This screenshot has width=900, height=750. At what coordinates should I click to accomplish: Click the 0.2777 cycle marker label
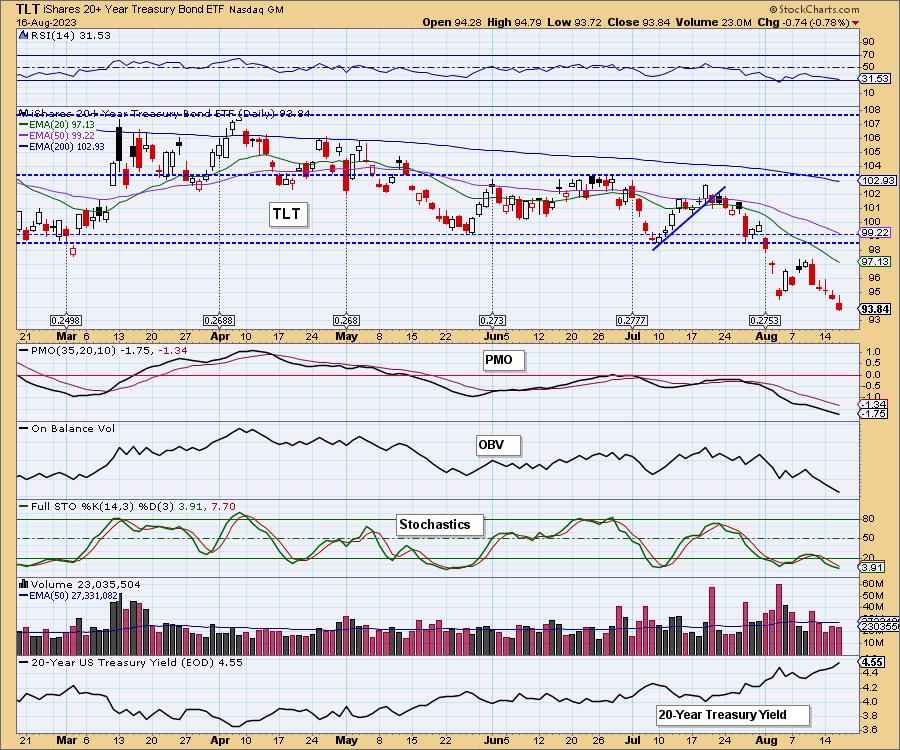[x=631, y=321]
